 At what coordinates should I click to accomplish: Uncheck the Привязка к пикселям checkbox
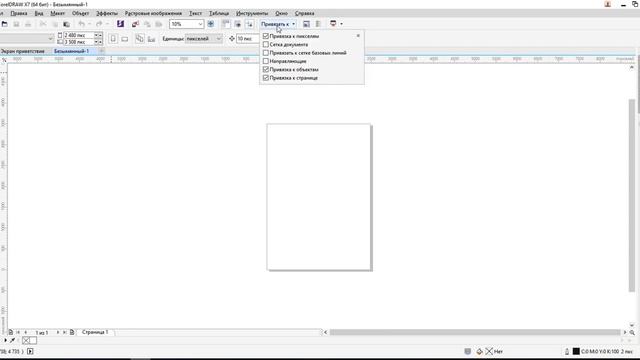coord(266,36)
